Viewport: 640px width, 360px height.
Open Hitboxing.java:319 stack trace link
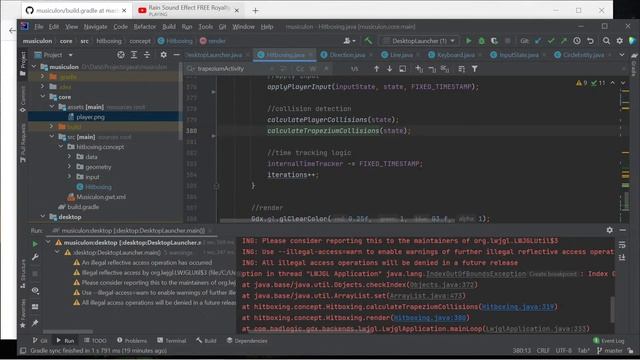pyautogui.click(x=518, y=307)
